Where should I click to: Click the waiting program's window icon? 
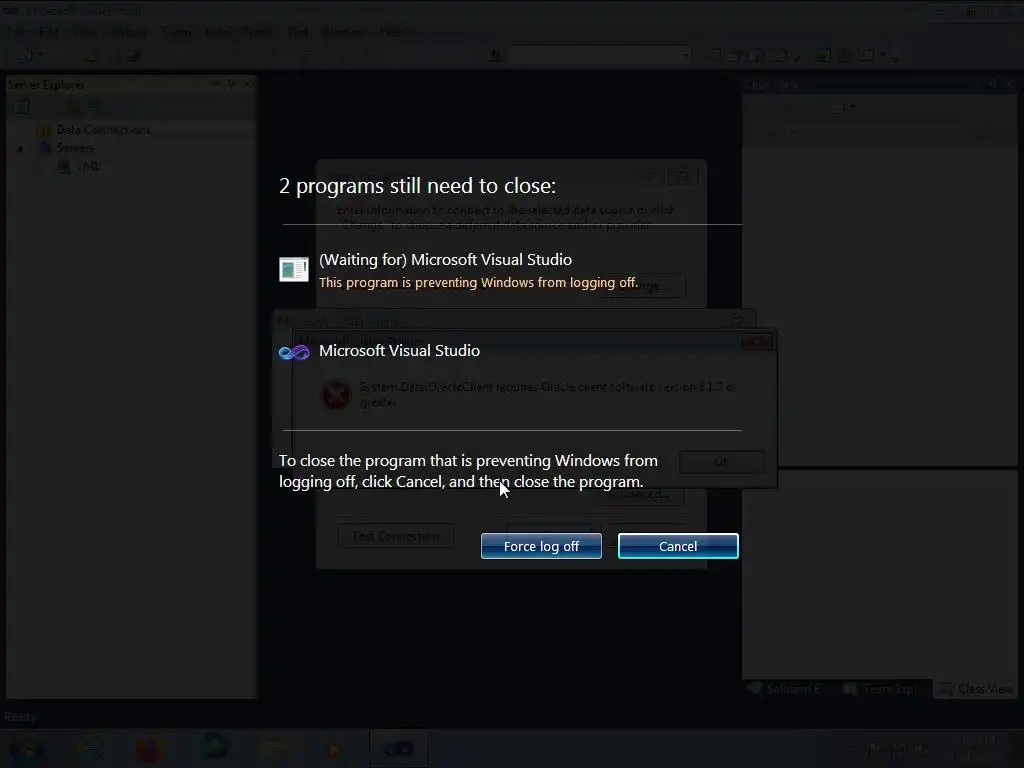pyautogui.click(x=294, y=269)
